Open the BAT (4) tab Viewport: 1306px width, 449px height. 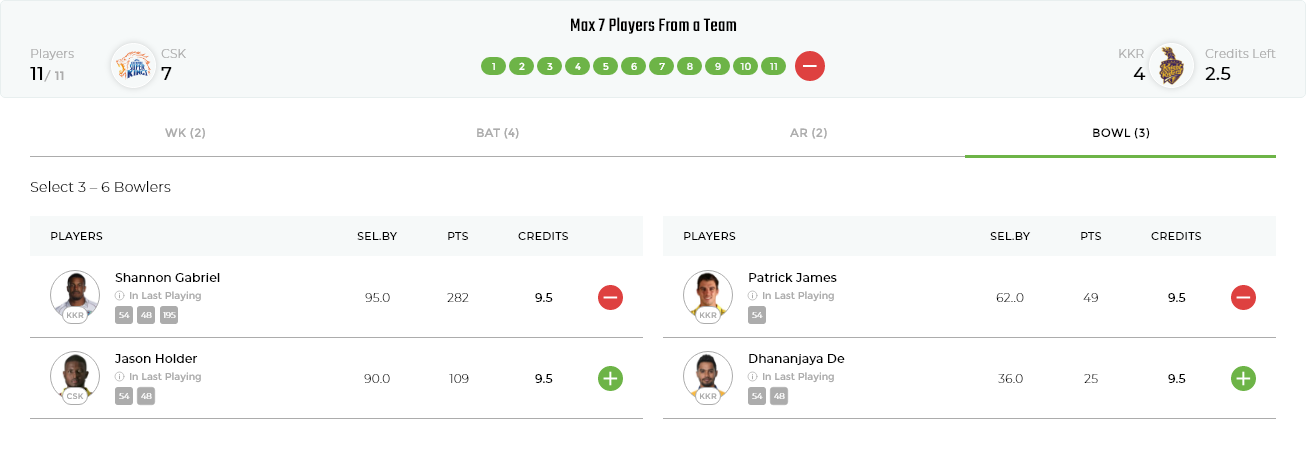[497, 133]
